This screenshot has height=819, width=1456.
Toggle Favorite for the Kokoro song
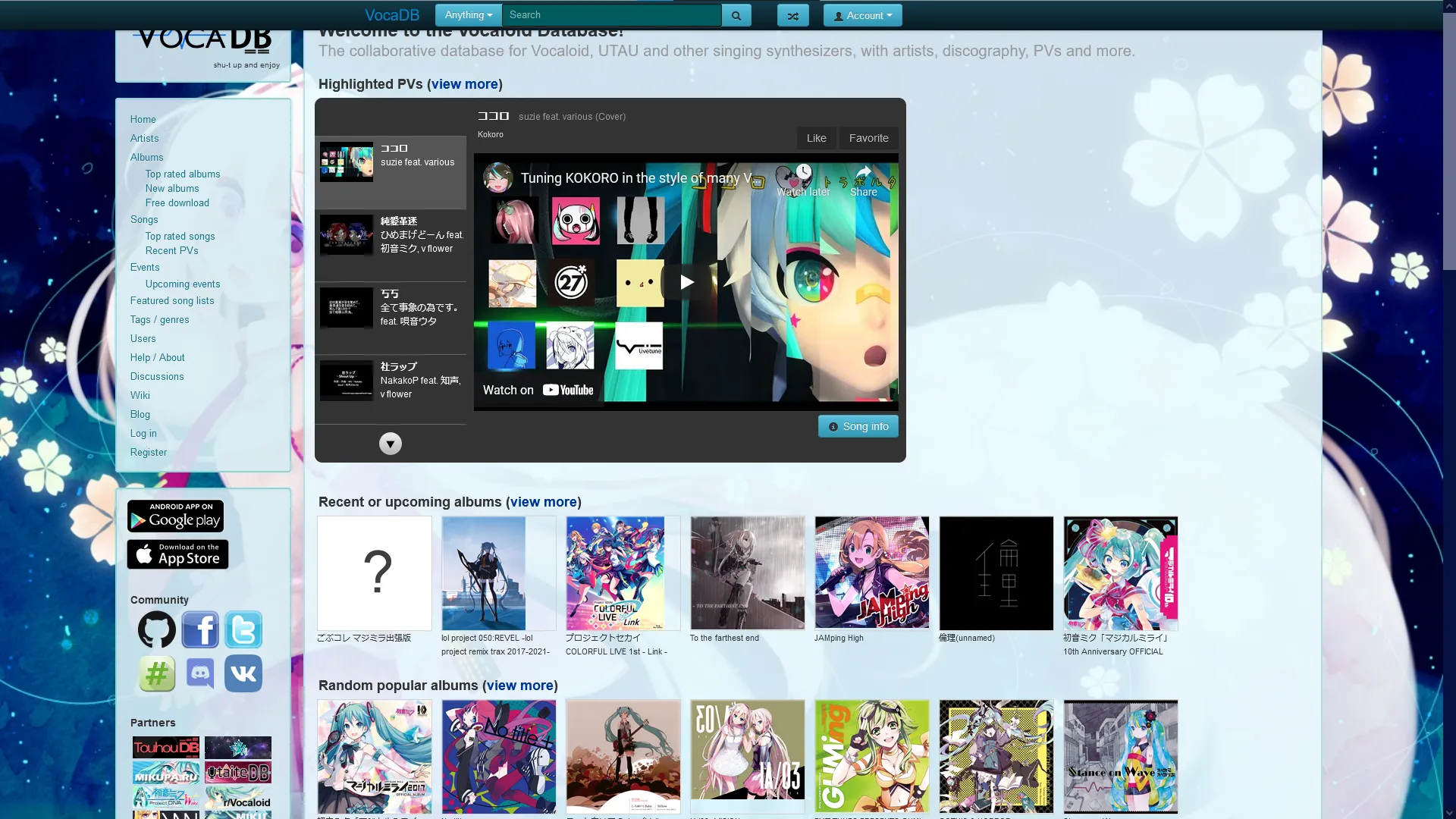point(868,138)
